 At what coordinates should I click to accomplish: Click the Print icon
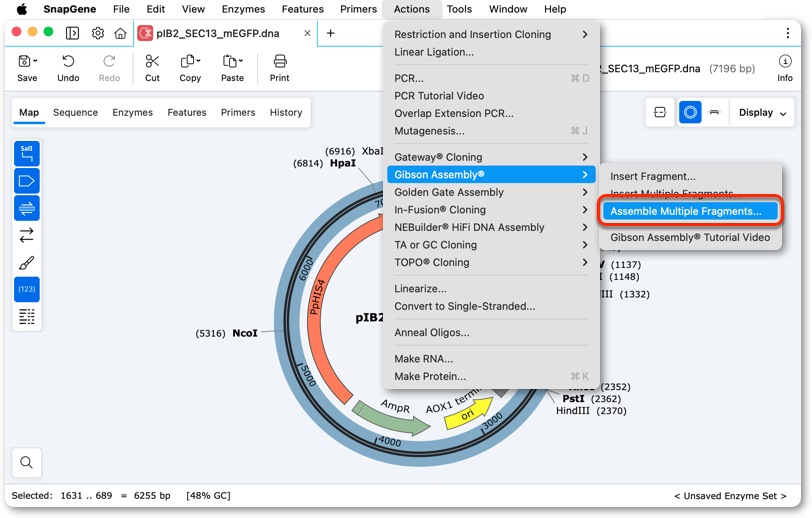pos(280,61)
